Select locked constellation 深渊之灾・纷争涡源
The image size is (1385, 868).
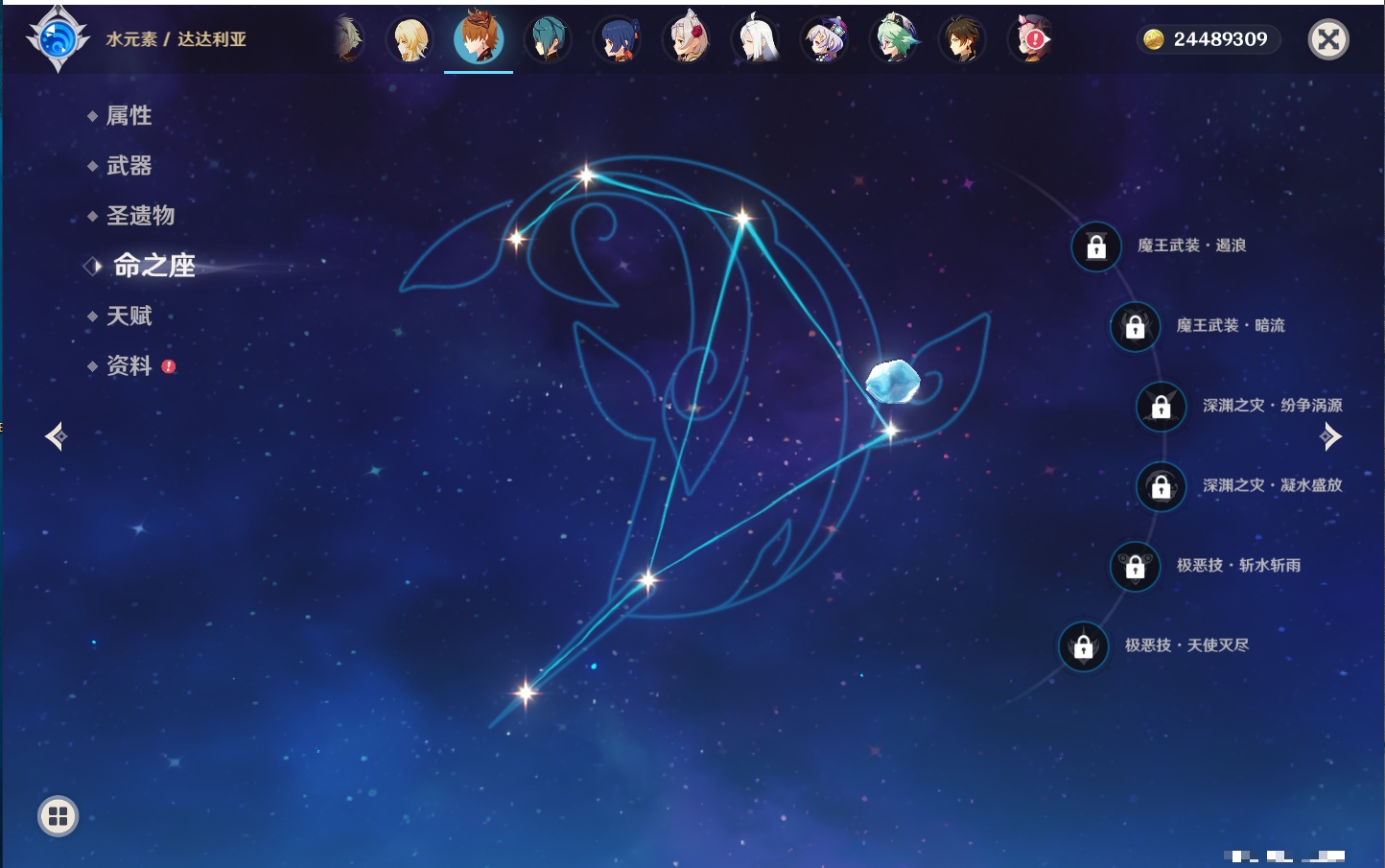1162,407
